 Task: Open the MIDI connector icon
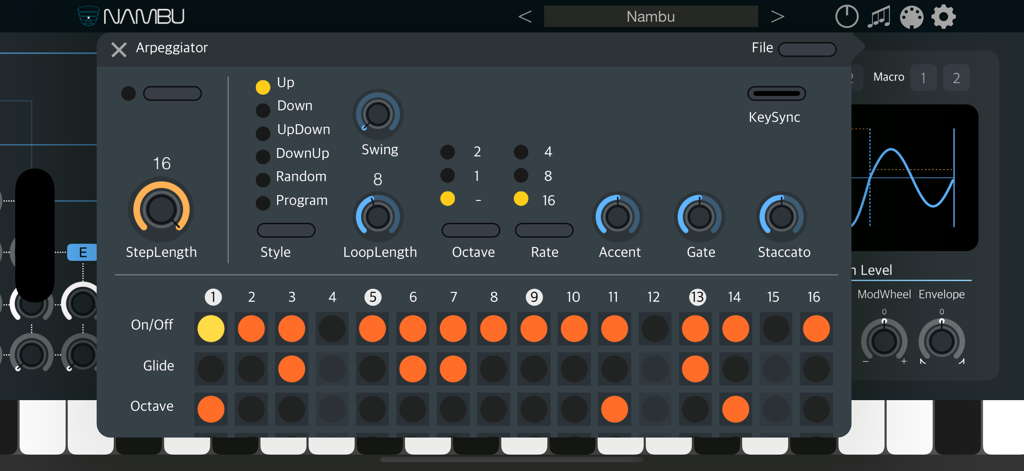click(x=911, y=17)
